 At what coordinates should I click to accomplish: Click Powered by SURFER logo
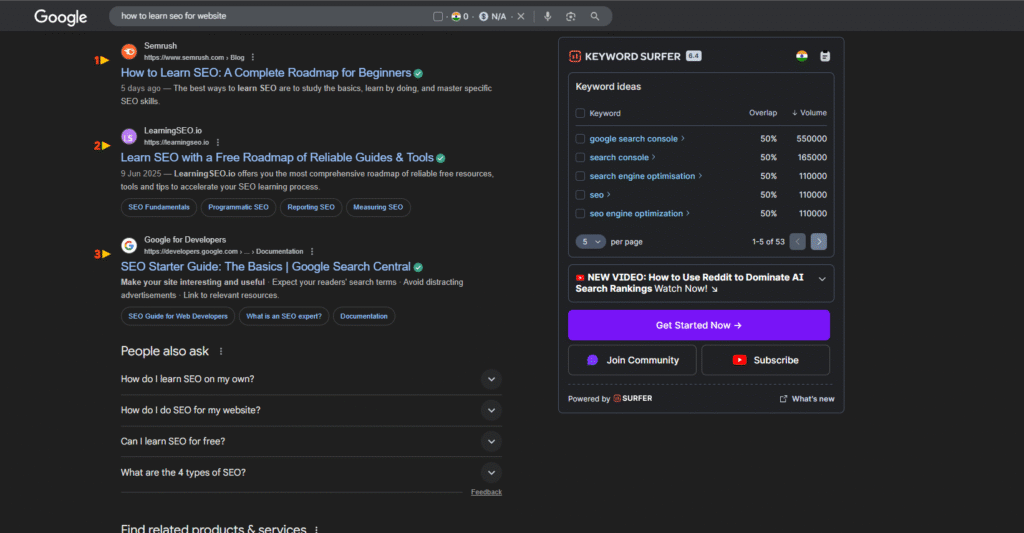click(x=632, y=398)
